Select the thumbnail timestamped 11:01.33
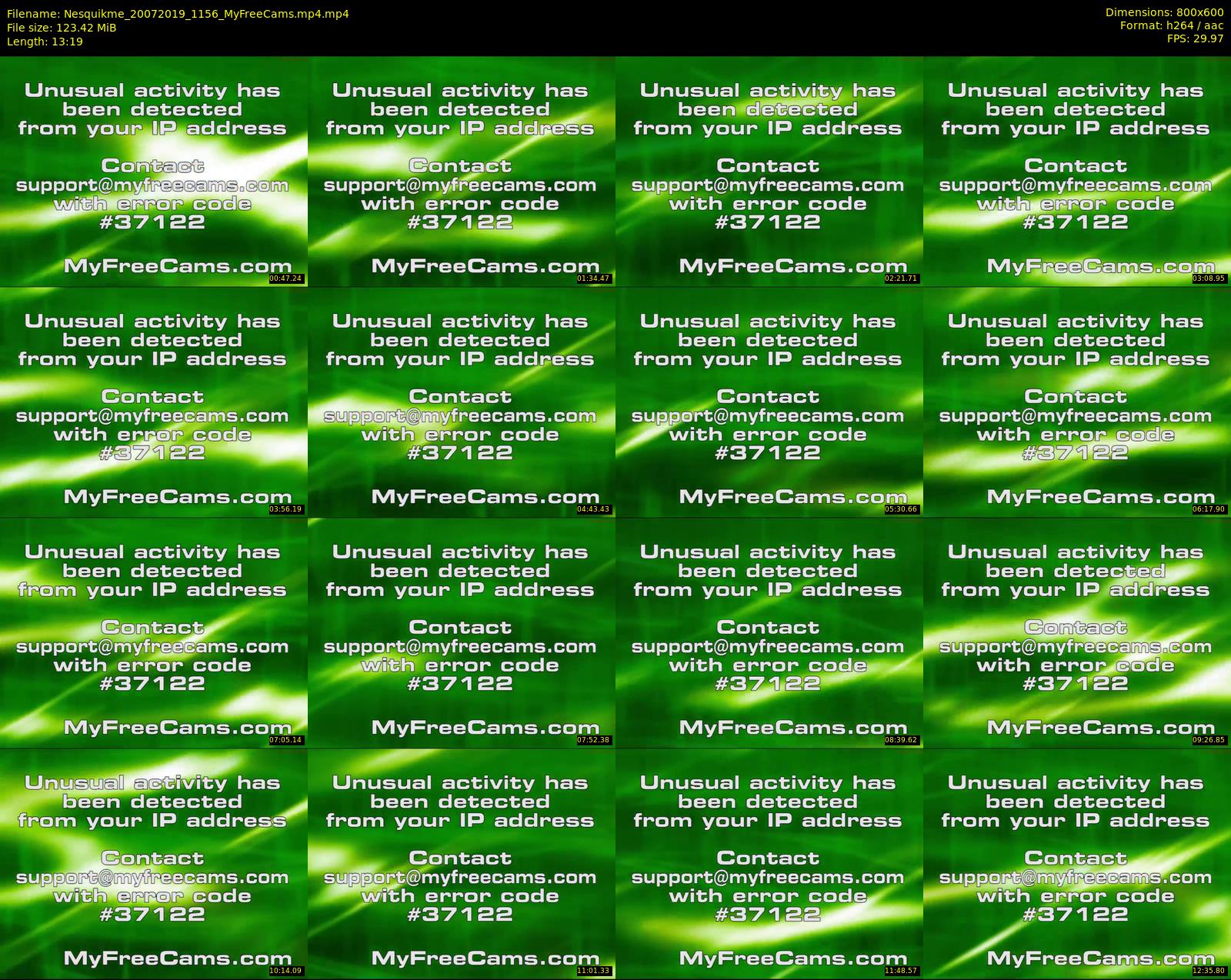1231x980 pixels. click(x=461, y=863)
